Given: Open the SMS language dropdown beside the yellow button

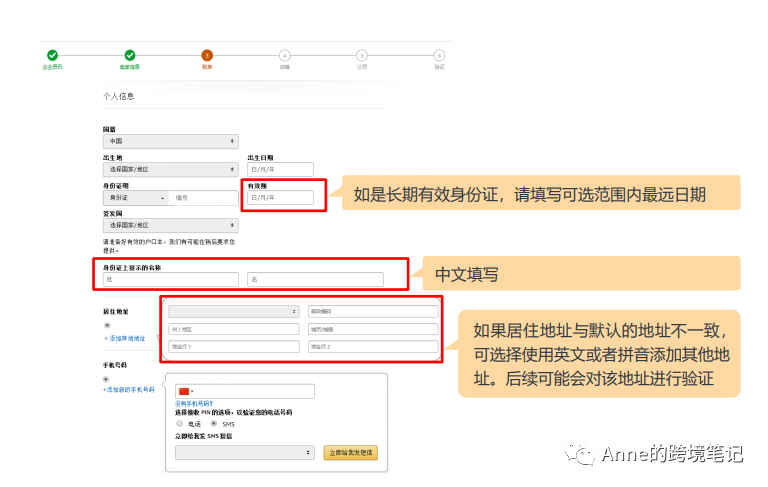Looking at the screenshot, I should point(245,453).
